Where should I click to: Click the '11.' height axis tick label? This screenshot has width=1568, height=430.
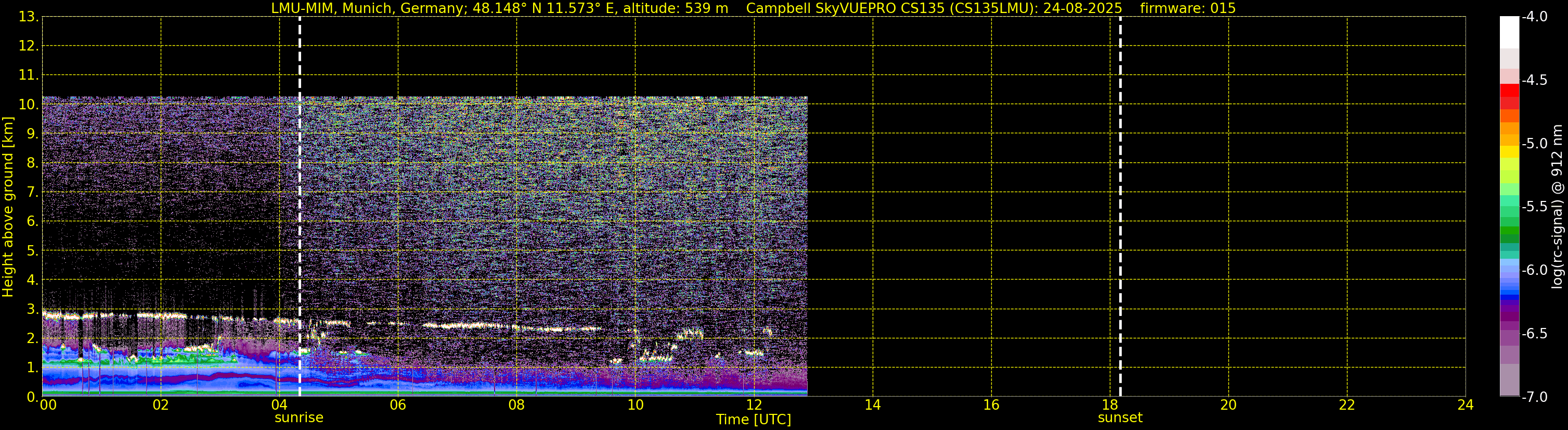pyautogui.click(x=29, y=75)
